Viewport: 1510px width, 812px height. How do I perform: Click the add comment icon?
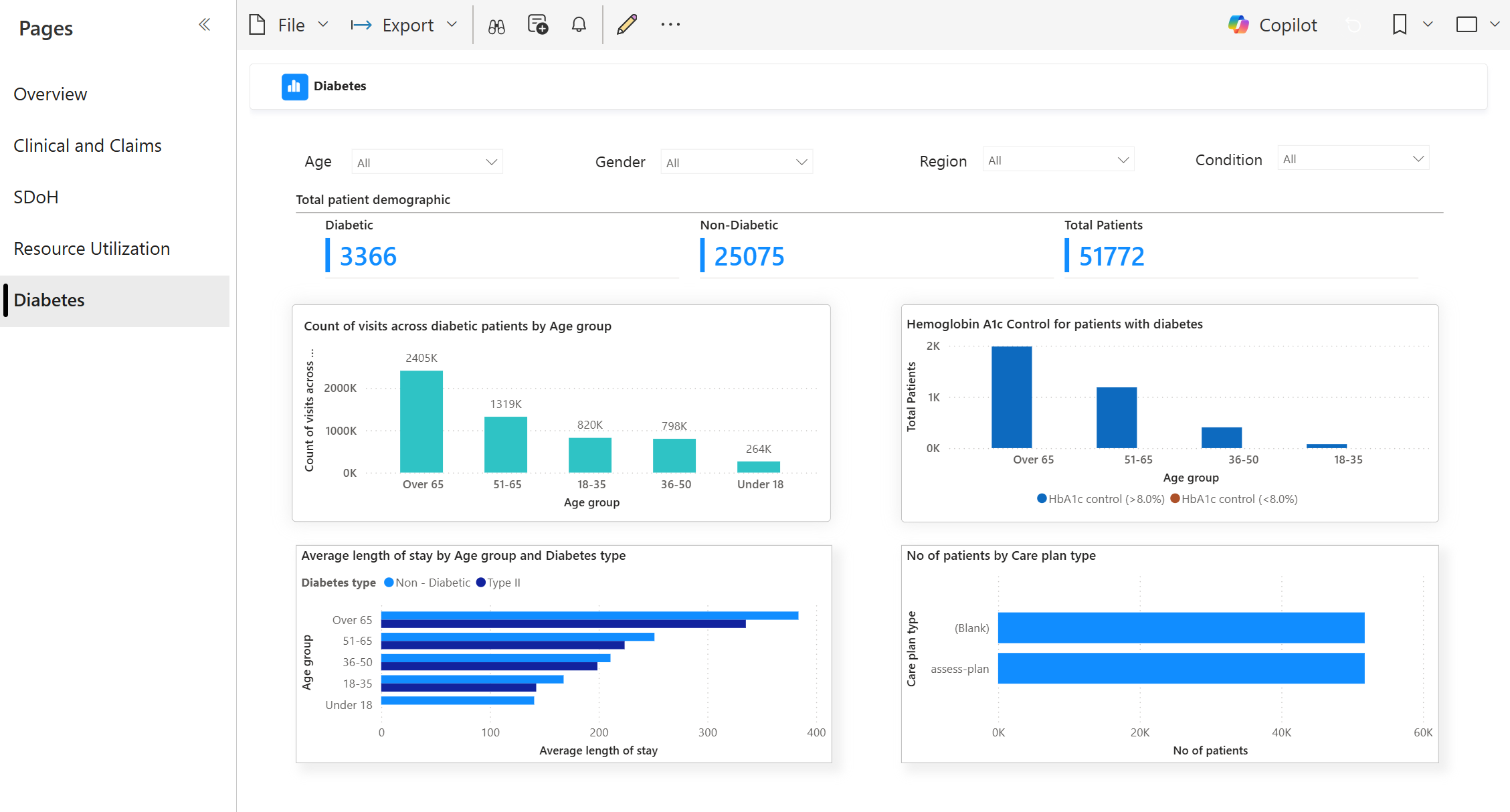tap(538, 25)
